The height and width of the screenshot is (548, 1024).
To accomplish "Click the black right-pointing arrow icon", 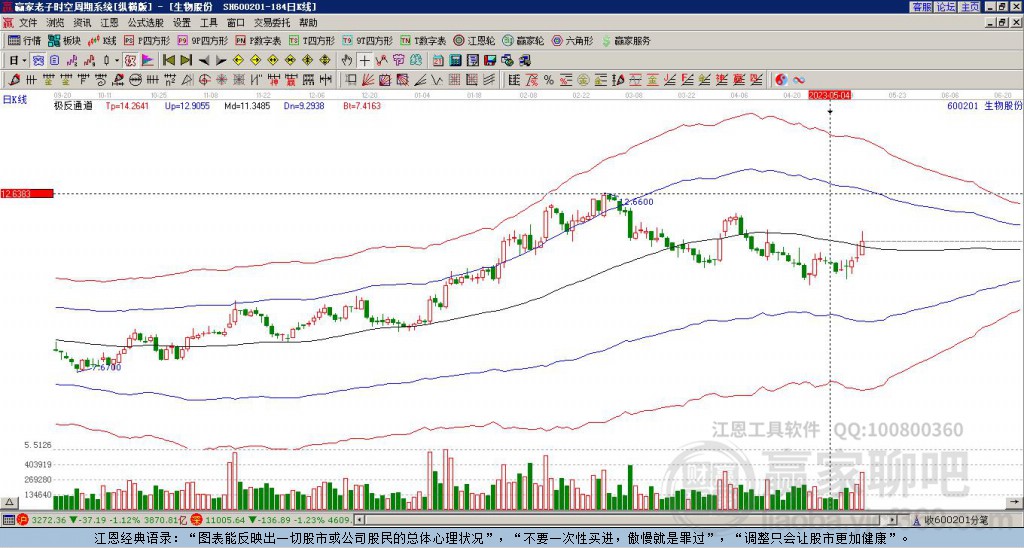I will pyautogui.click(x=221, y=61).
